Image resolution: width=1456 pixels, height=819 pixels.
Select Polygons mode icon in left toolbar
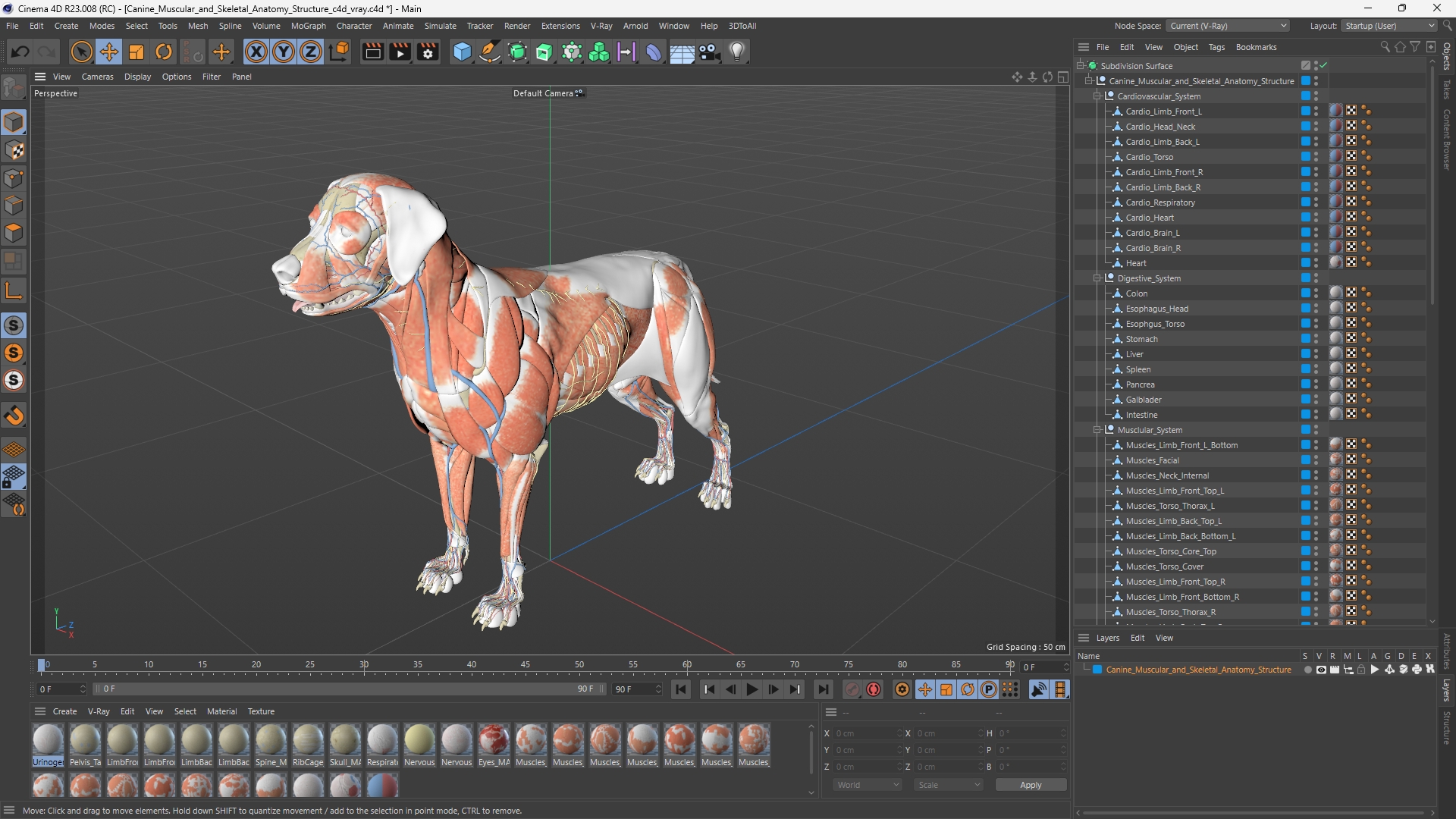14,233
